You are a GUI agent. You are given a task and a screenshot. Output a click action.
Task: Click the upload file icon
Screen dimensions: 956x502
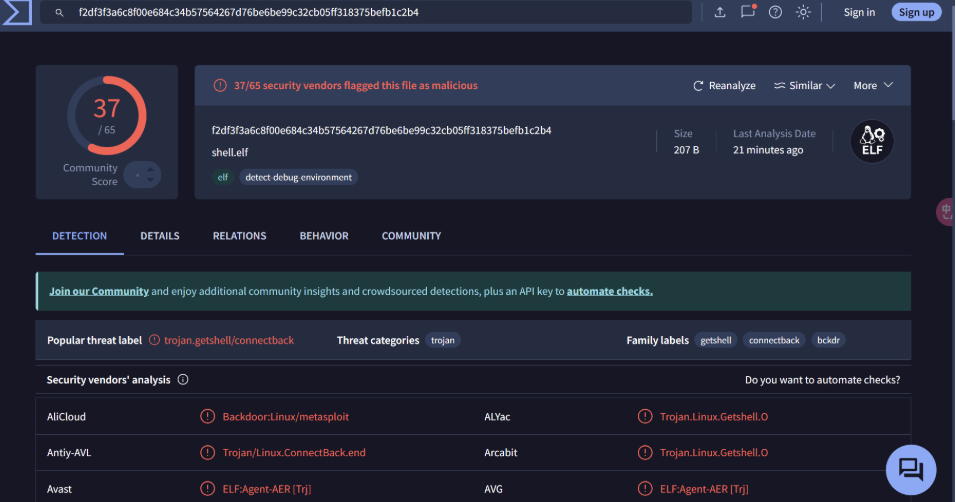coord(720,12)
